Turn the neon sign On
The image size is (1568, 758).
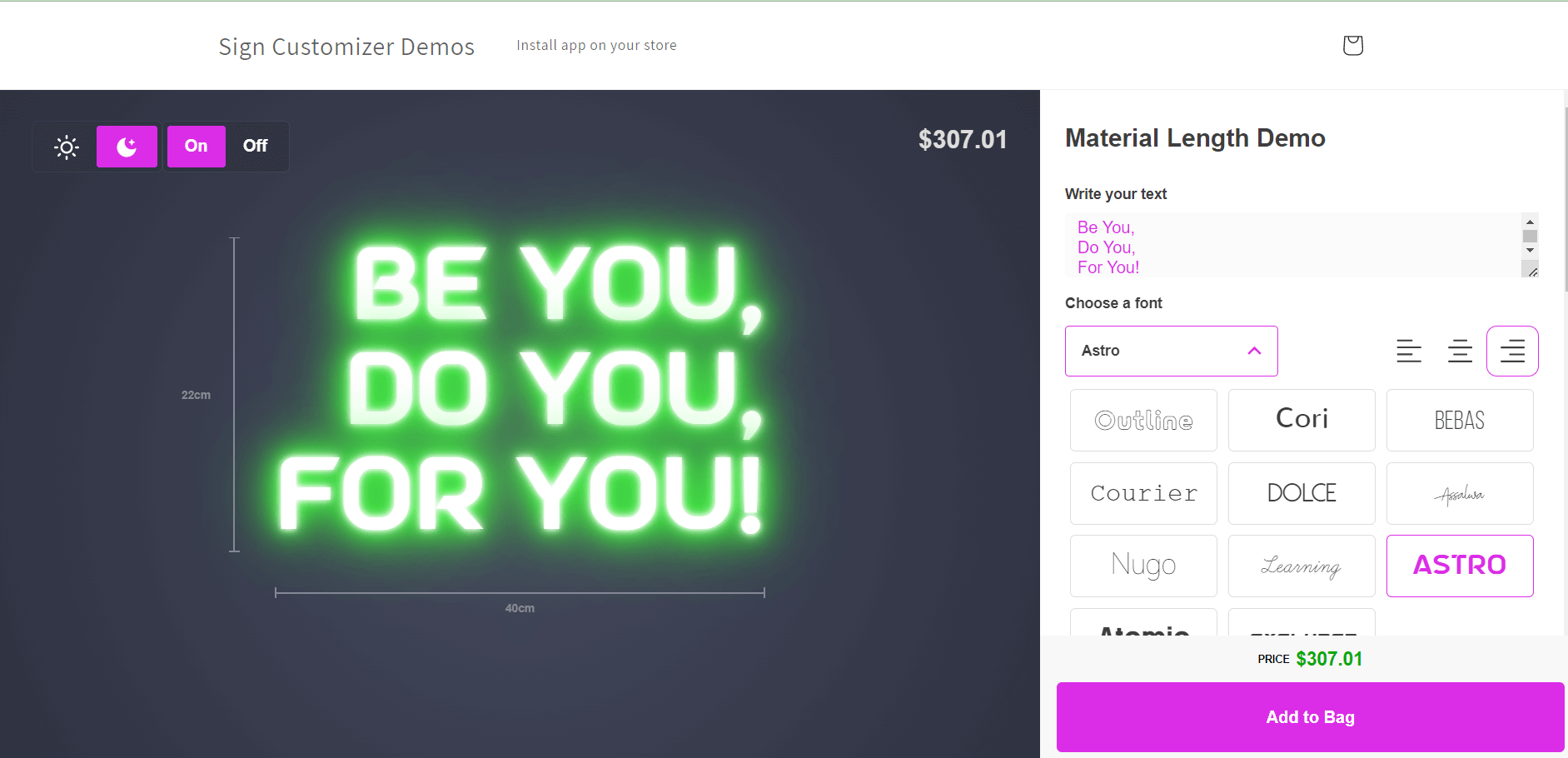(x=197, y=147)
